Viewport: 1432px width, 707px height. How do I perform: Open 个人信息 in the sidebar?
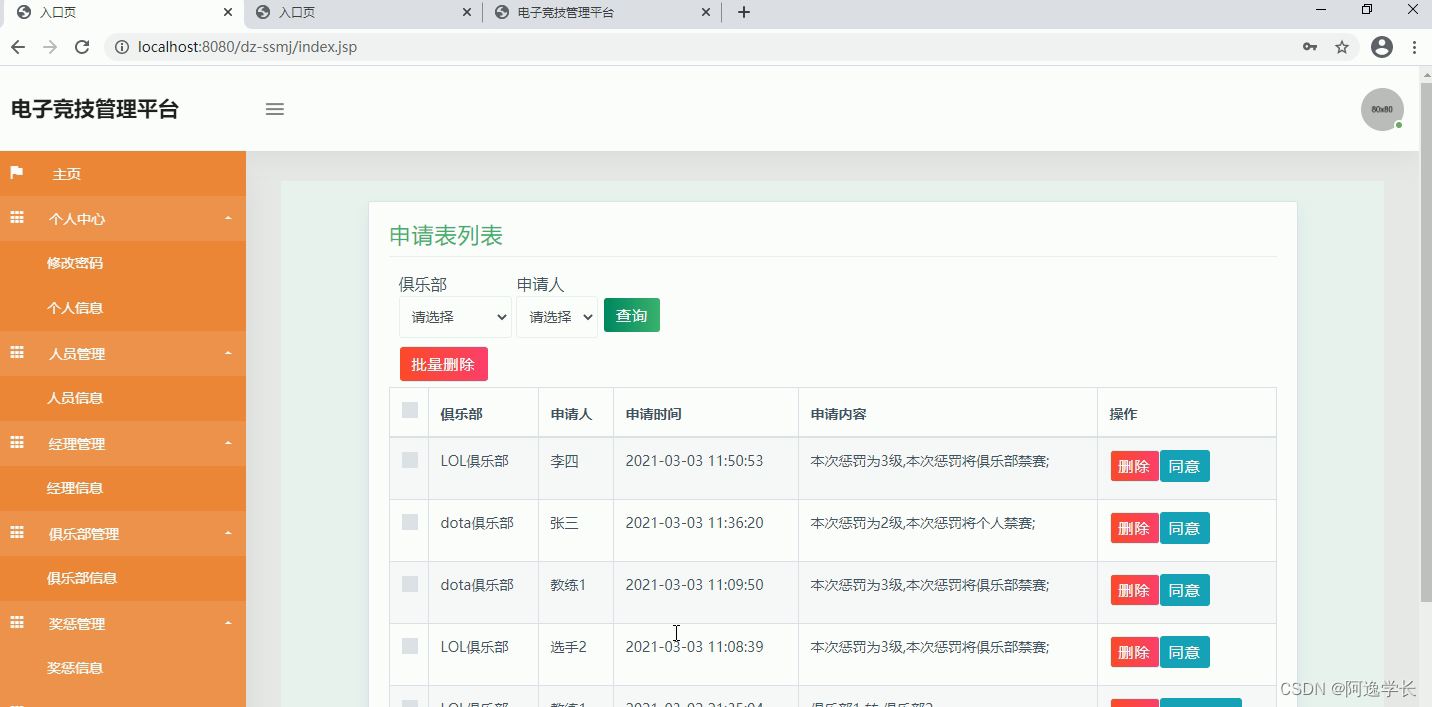click(x=123, y=308)
